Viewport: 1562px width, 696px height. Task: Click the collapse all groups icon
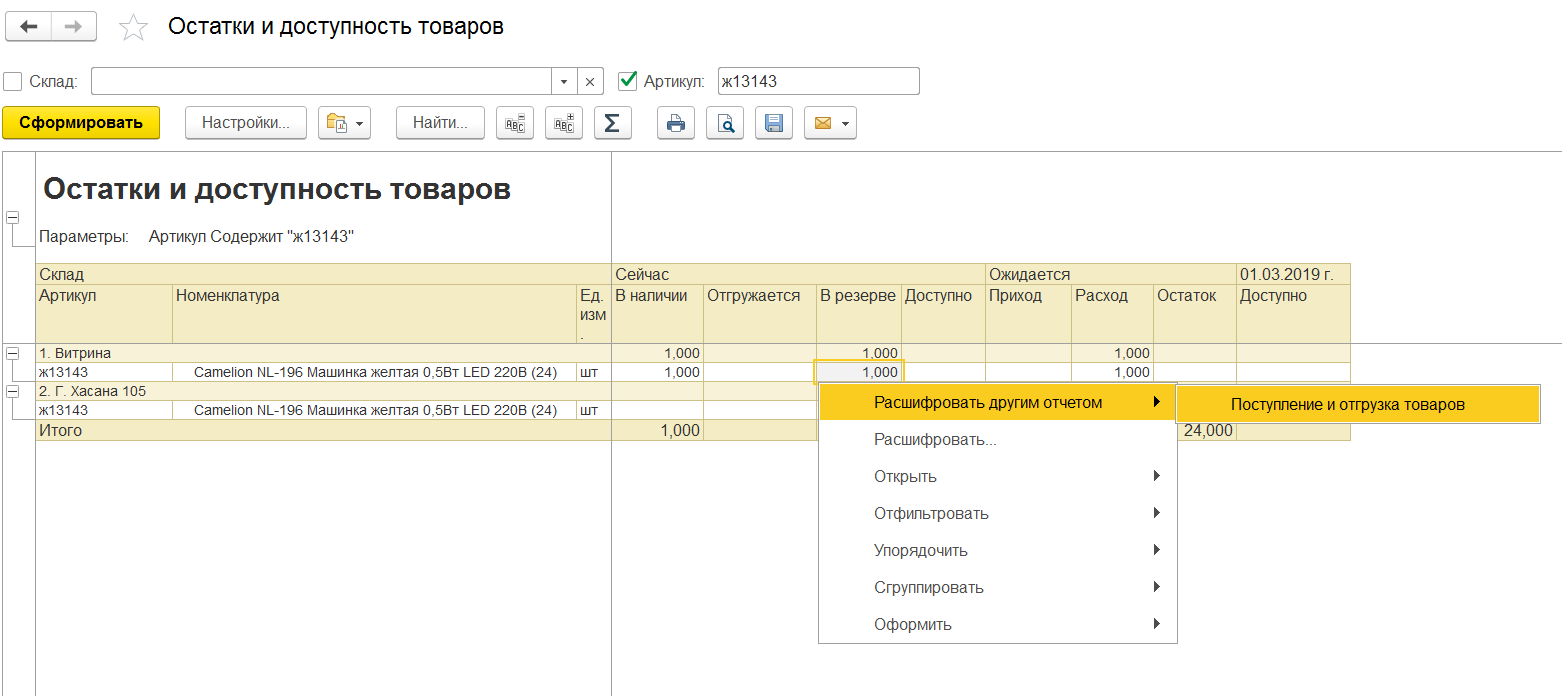tap(515, 123)
